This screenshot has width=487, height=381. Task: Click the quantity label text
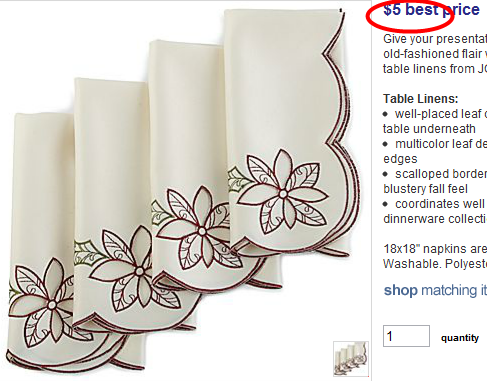pyautogui.click(x=460, y=338)
